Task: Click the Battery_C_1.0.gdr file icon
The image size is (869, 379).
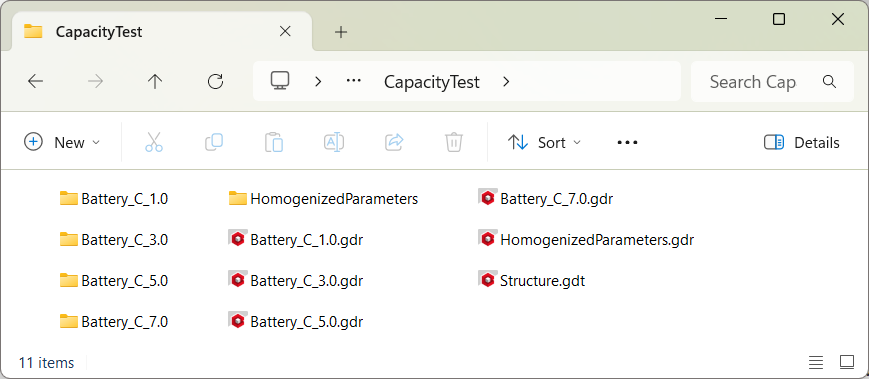Action: (x=237, y=239)
